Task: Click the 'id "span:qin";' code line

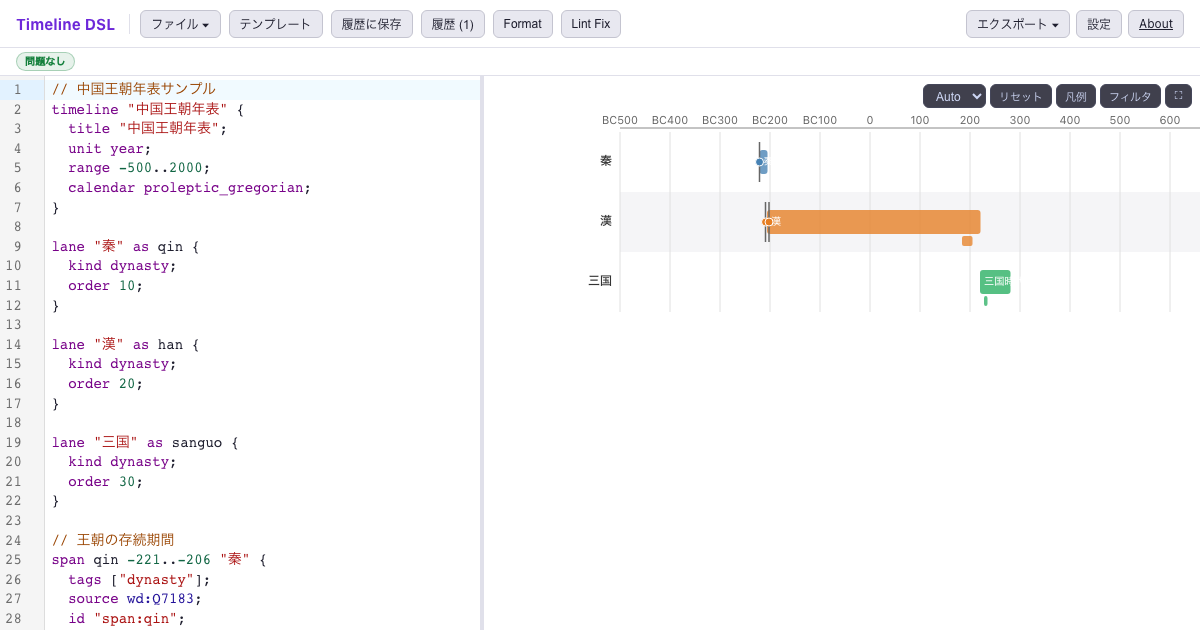Action: (127, 618)
